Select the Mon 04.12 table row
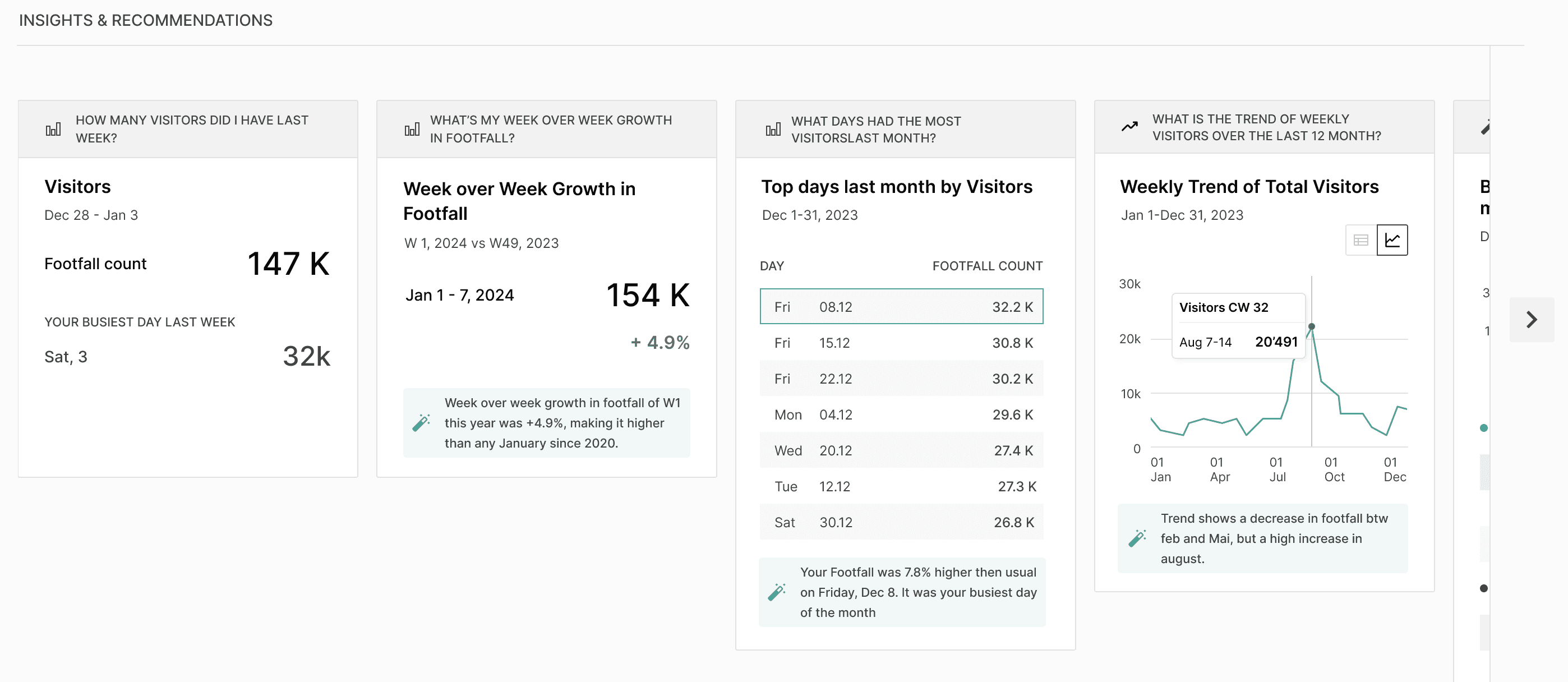This screenshot has width=1568, height=682. click(x=901, y=414)
